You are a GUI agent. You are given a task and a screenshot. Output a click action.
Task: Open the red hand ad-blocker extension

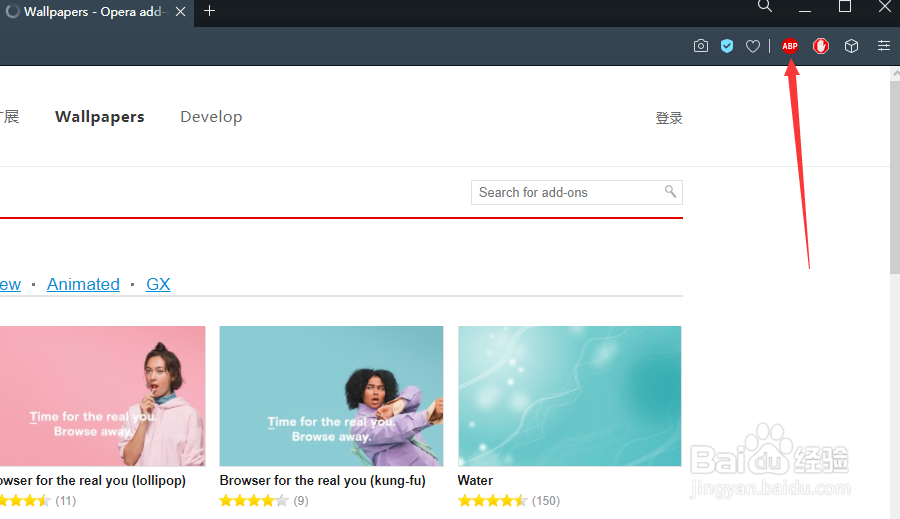tap(821, 46)
